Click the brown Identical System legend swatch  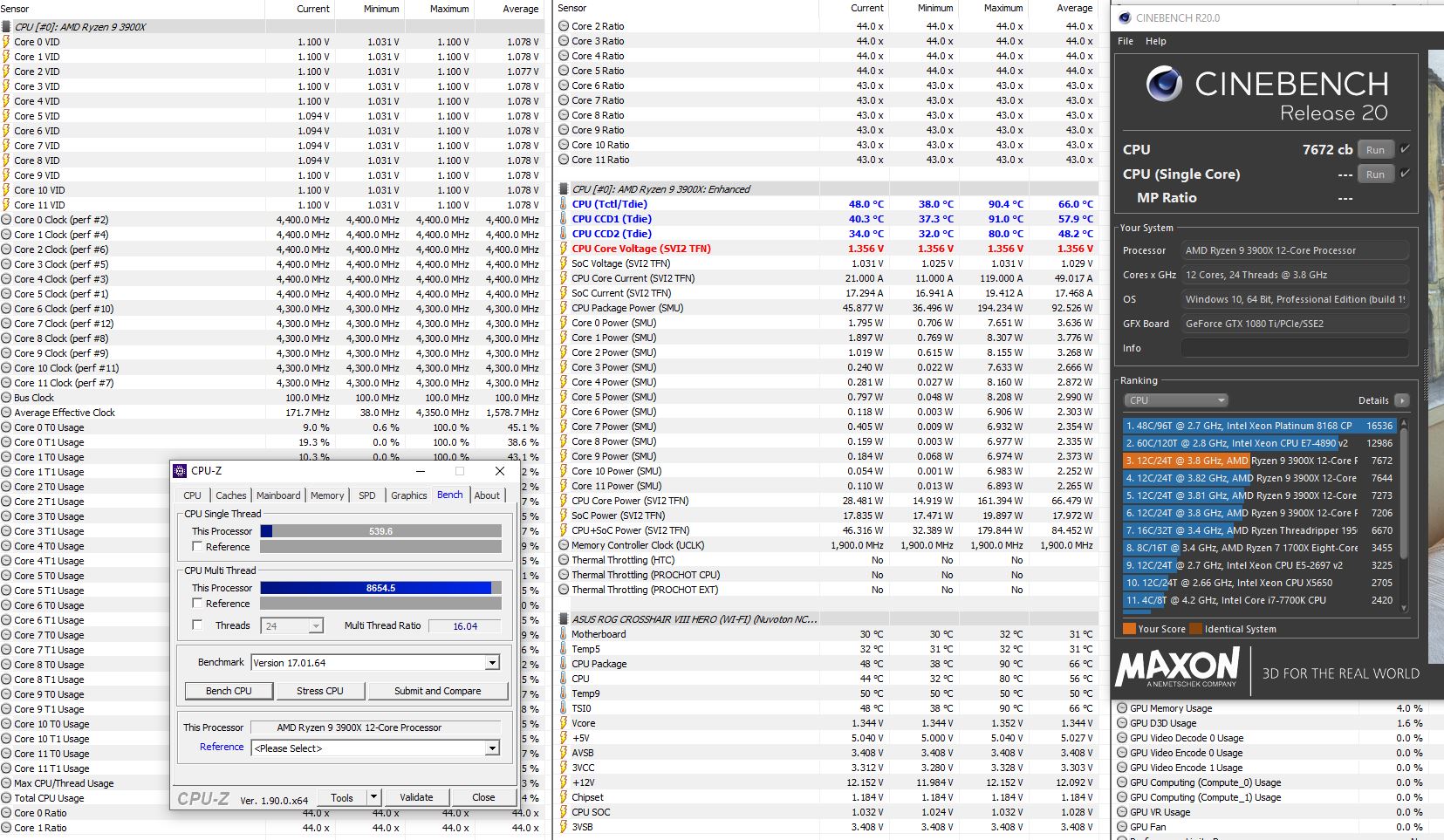pos(1196,629)
